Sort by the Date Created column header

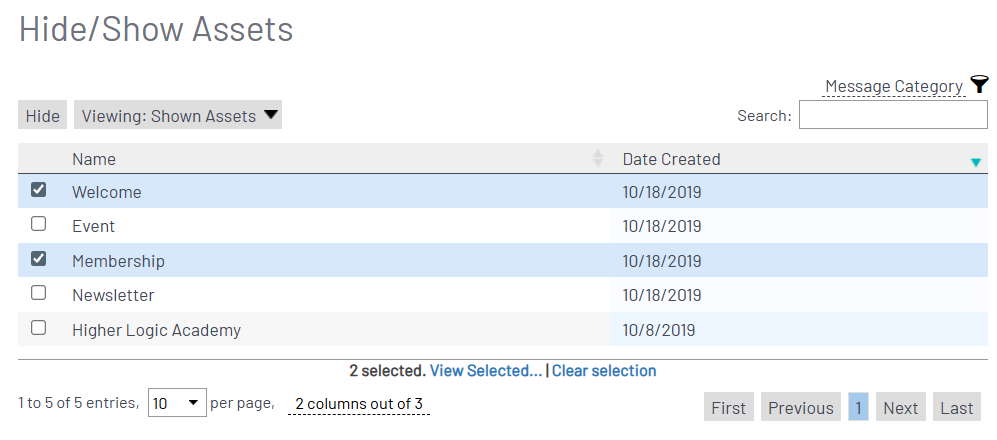tap(671, 159)
